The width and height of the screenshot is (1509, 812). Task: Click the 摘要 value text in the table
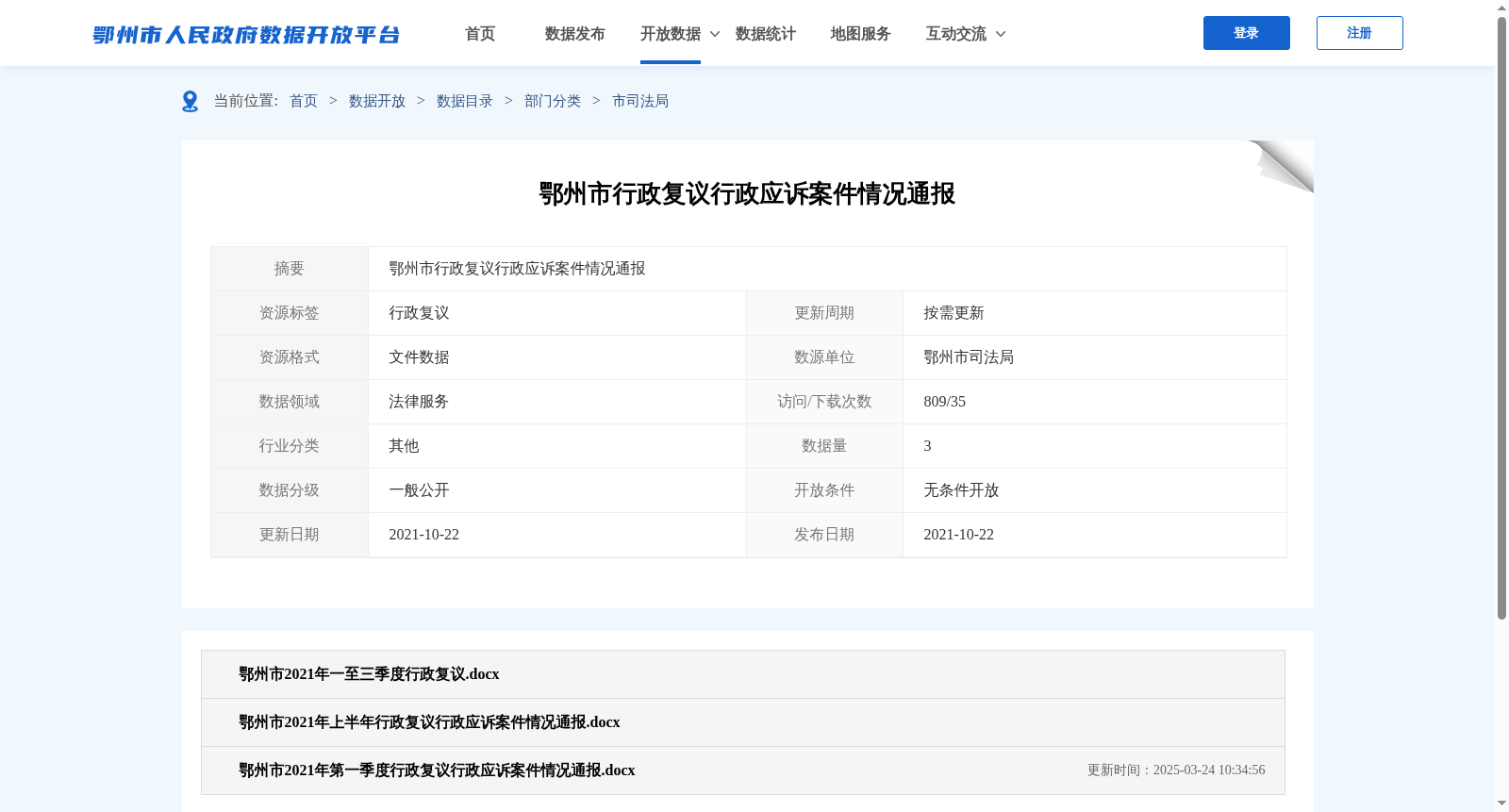[517, 269]
